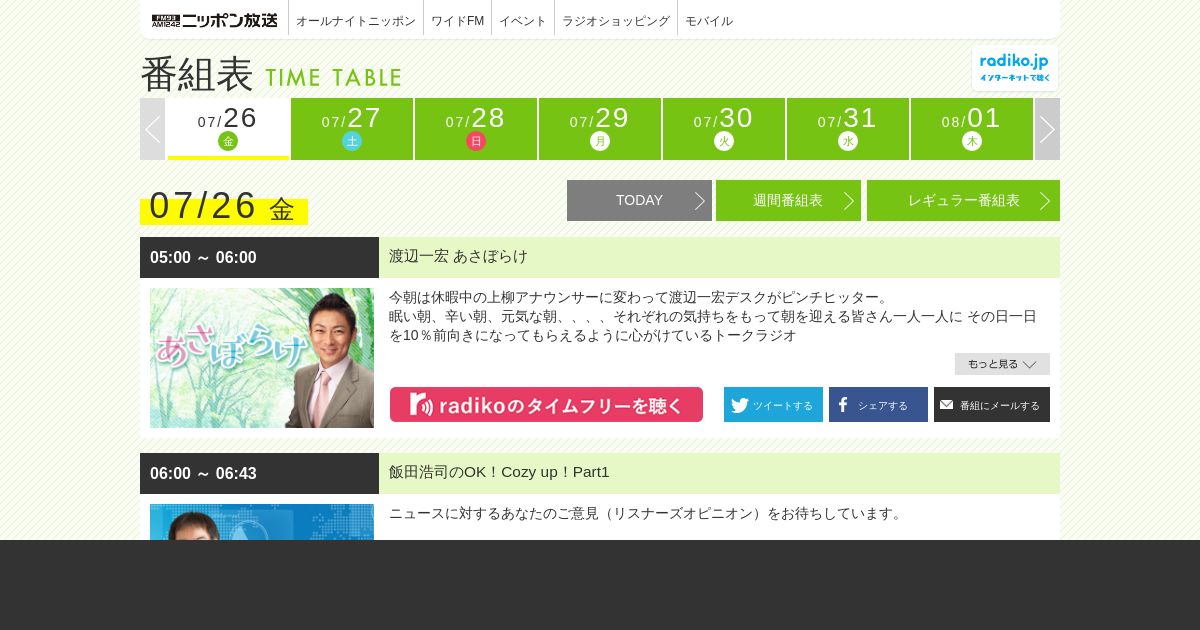Select the 07/29 Monday date tab
This screenshot has width=1200, height=630.
click(x=600, y=129)
